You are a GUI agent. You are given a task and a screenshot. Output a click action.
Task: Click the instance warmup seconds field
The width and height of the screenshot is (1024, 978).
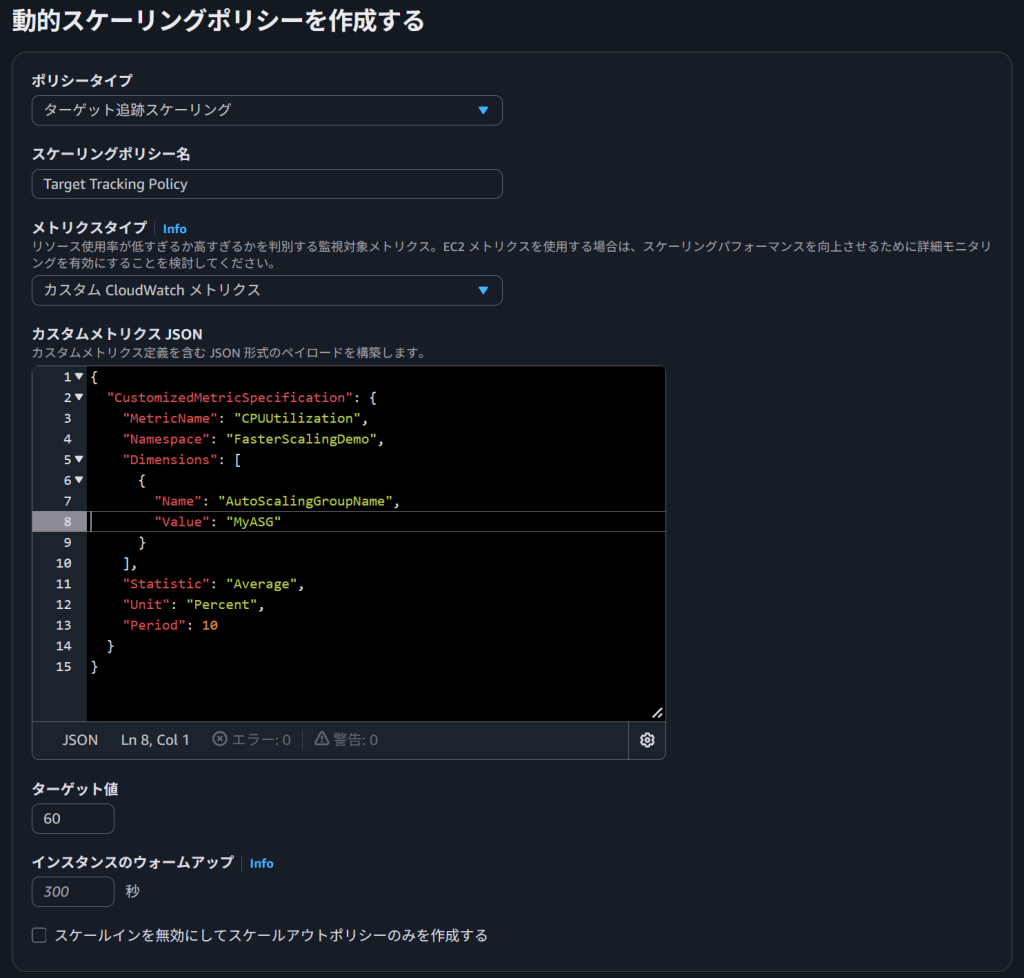73,892
